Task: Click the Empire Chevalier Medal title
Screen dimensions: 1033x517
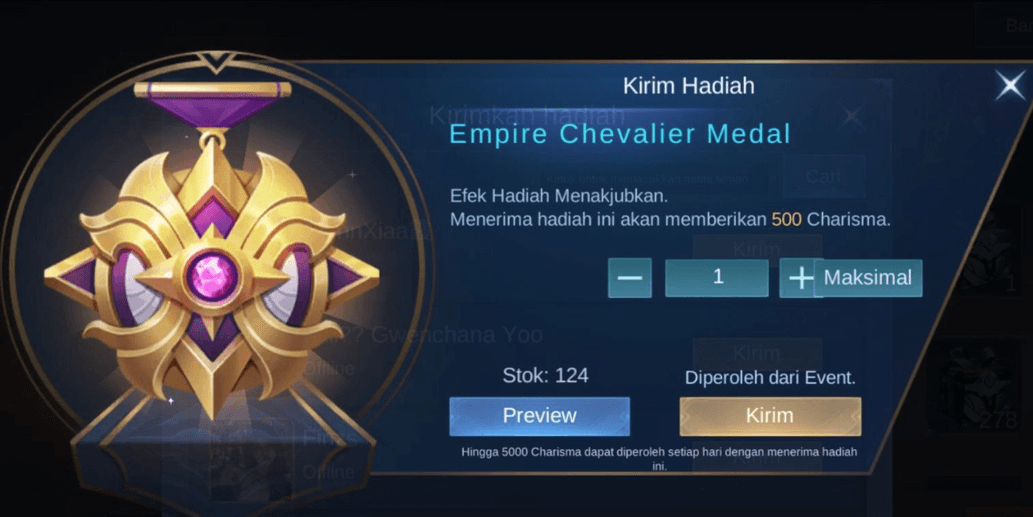Action: tap(620, 134)
